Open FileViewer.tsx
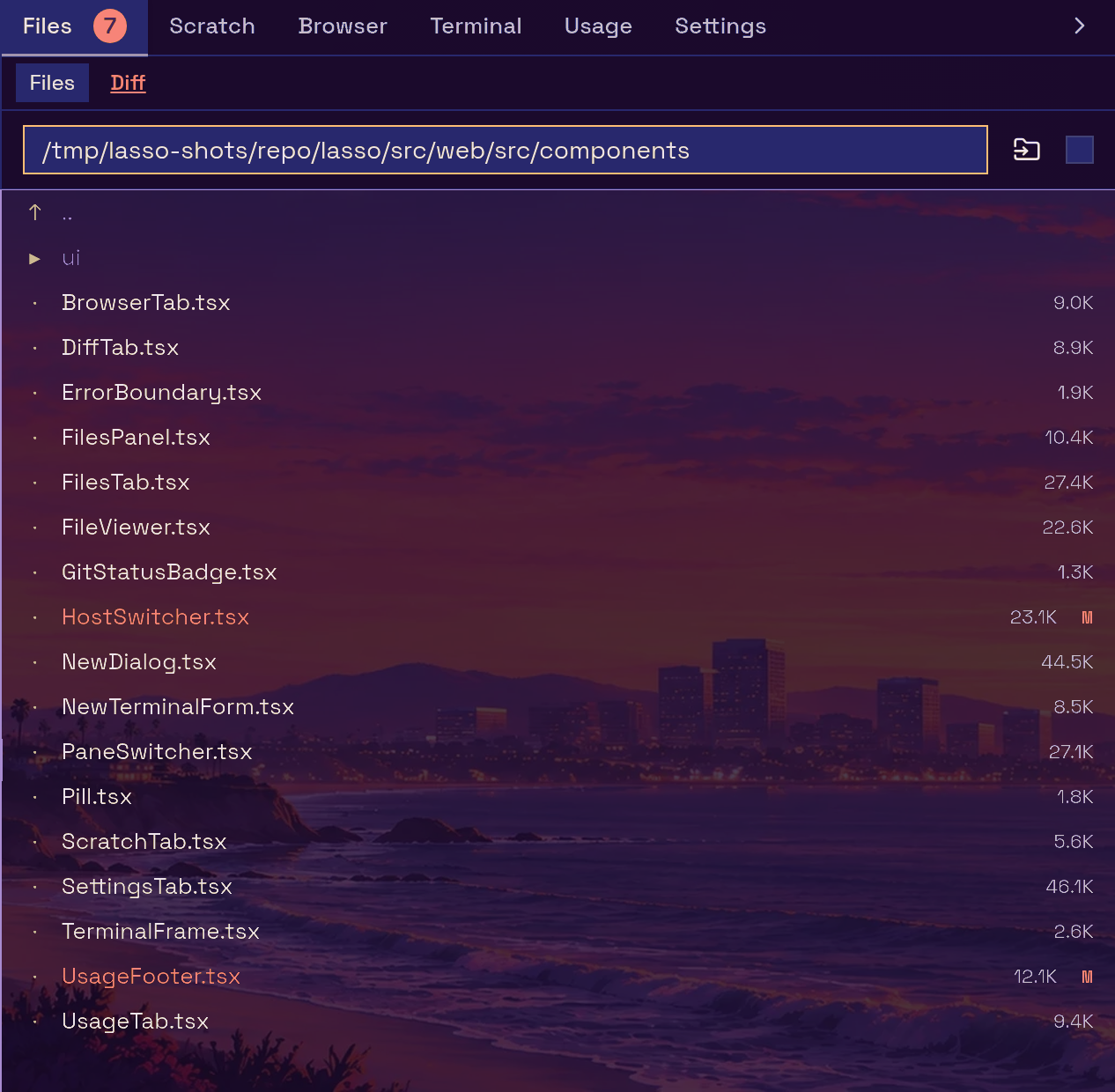The height and width of the screenshot is (1092, 1115). click(x=557, y=528)
